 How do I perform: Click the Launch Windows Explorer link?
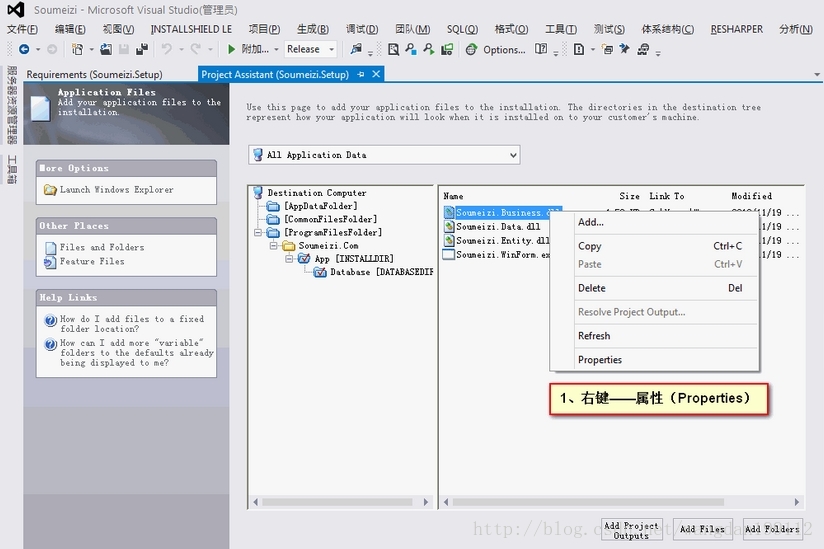(116, 190)
